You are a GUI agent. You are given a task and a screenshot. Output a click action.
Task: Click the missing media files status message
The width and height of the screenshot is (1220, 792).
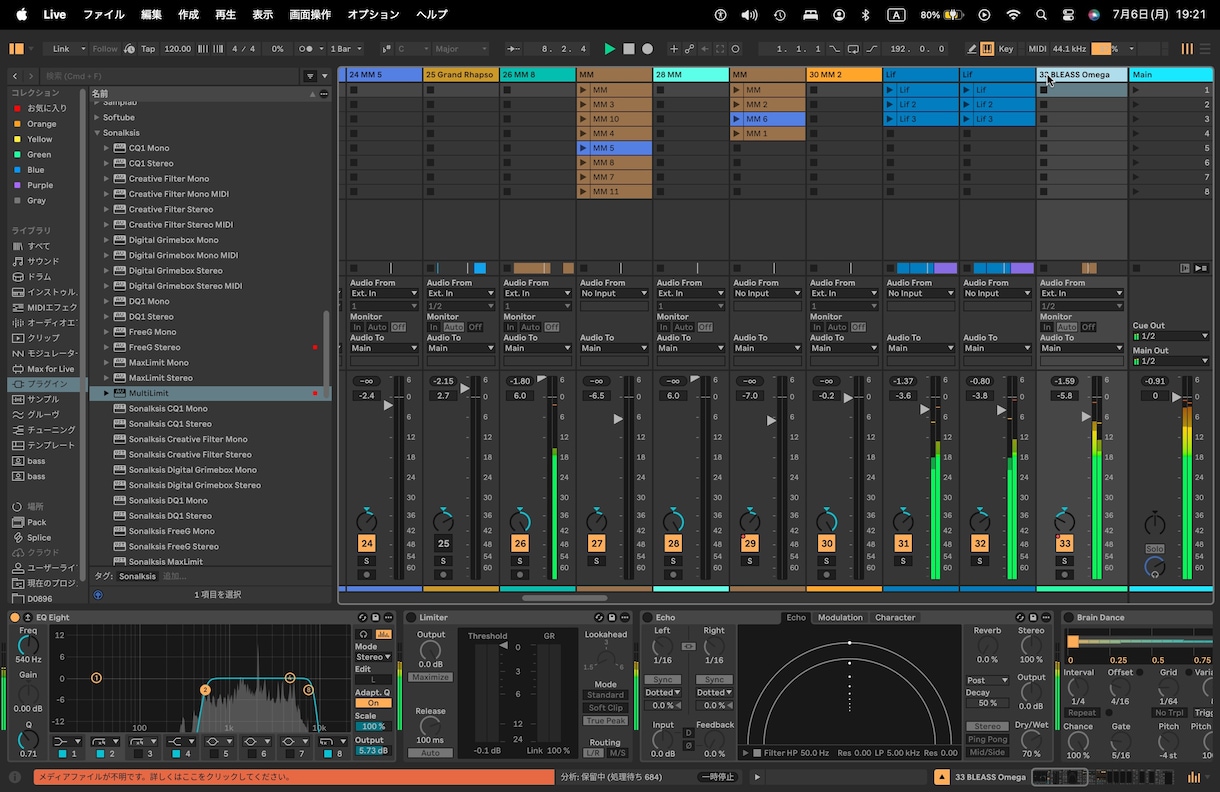pyautogui.click(x=295, y=777)
